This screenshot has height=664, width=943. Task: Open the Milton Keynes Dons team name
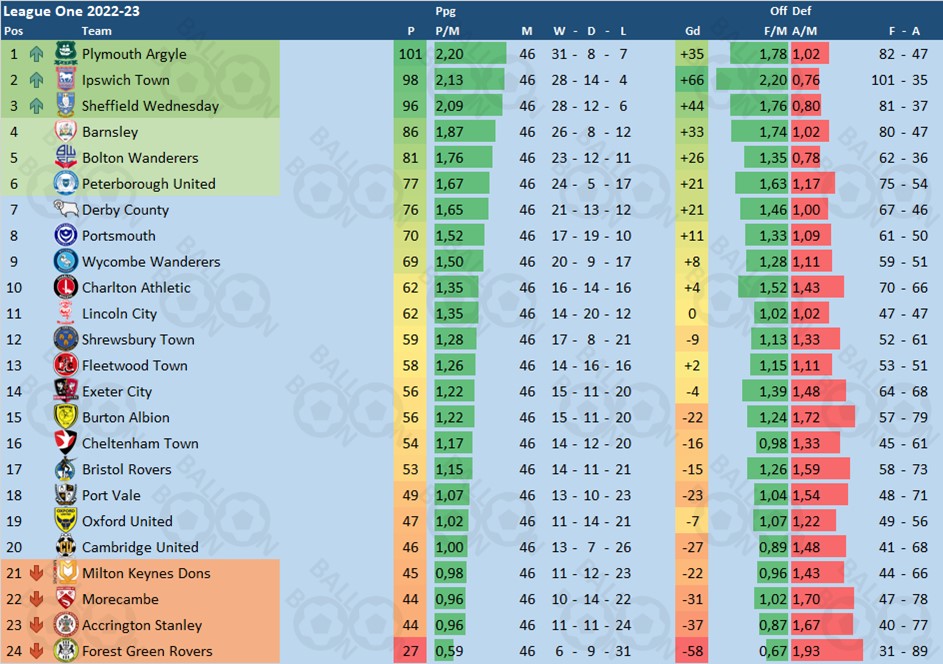click(146, 573)
